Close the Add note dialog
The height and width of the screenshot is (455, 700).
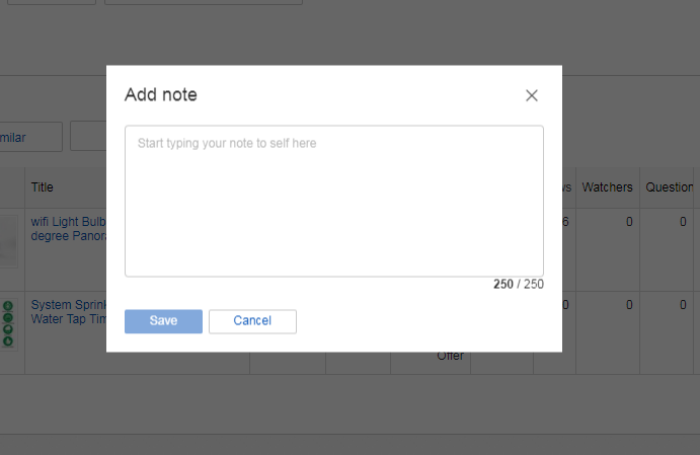531,95
